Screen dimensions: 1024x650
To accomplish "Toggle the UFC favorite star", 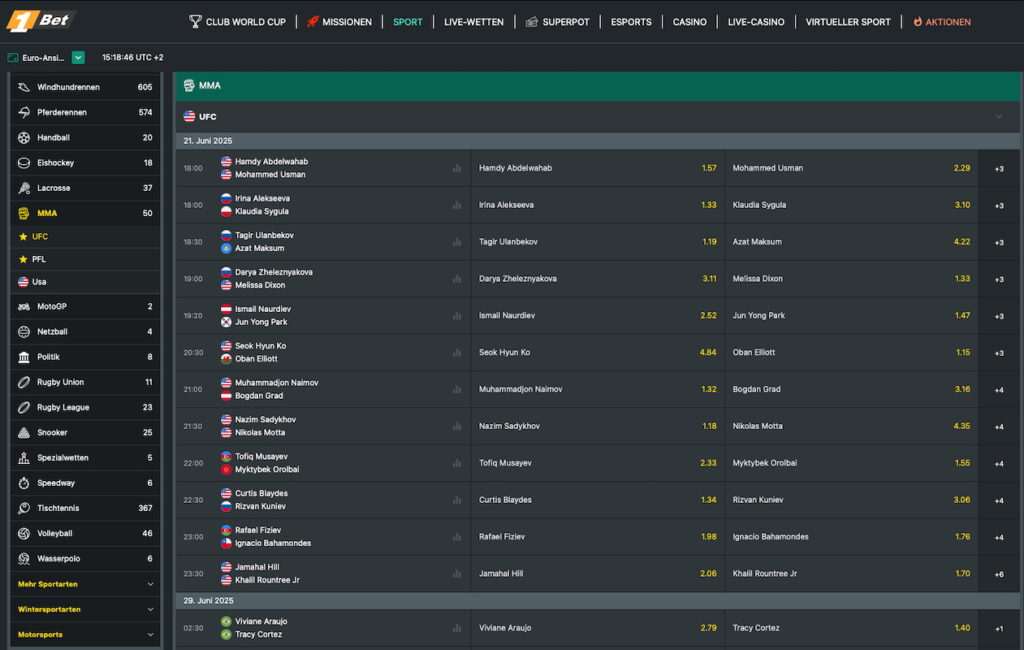I will pyautogui.click(x=24, y=236).
